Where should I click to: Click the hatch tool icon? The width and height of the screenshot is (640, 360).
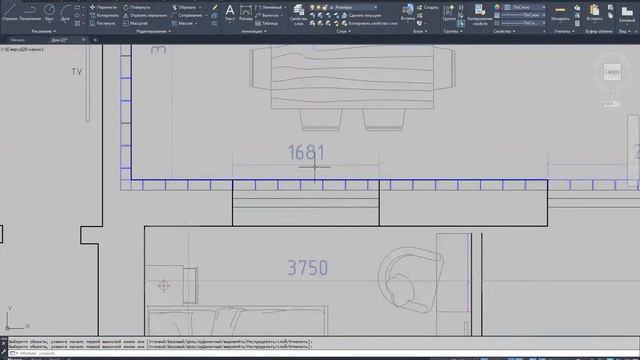[78, 23]
